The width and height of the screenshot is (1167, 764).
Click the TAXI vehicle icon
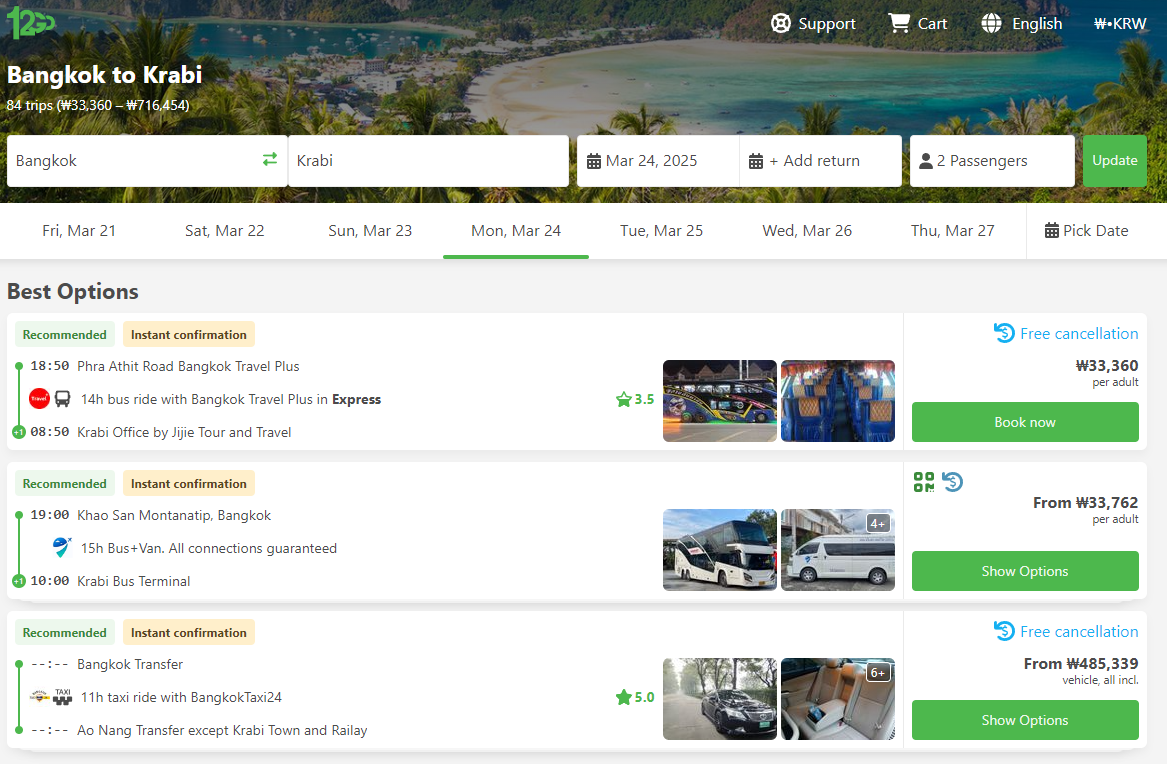pyautogui.click(x=63, y=696)
